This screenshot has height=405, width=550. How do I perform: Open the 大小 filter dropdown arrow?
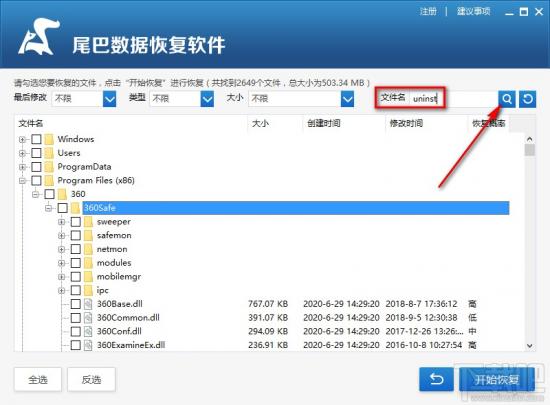(x=347, y=99)
